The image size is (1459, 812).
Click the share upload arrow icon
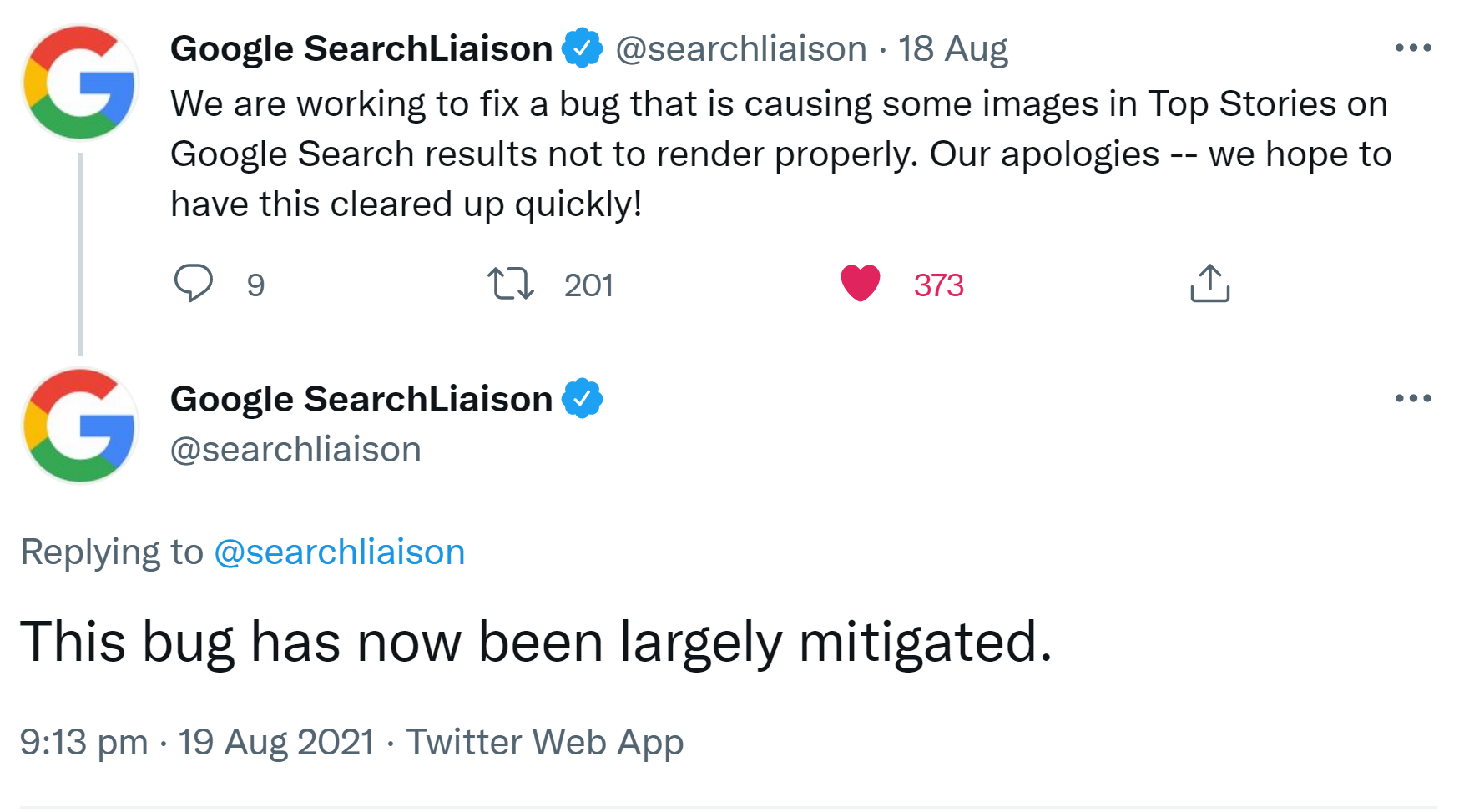(x=1209, y=283)
